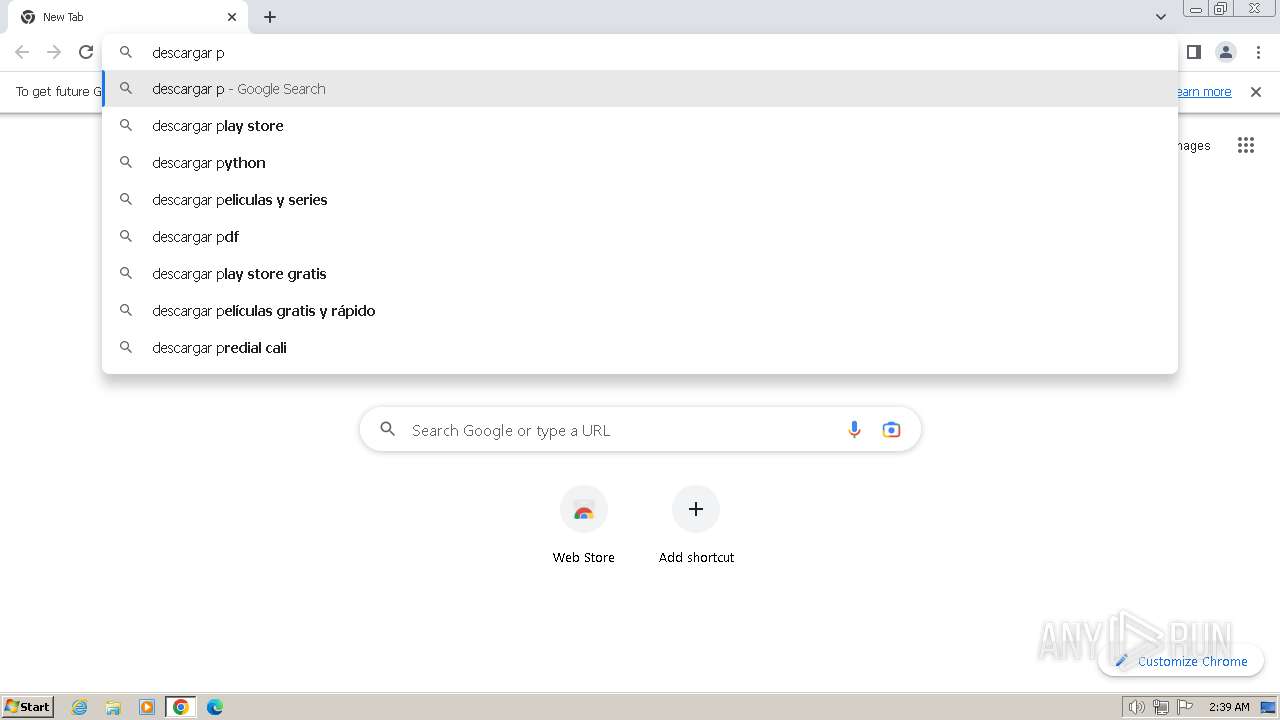Click the Add shortcut button
The height and width of the screenshot is (720, 1280).
[696, 526]
